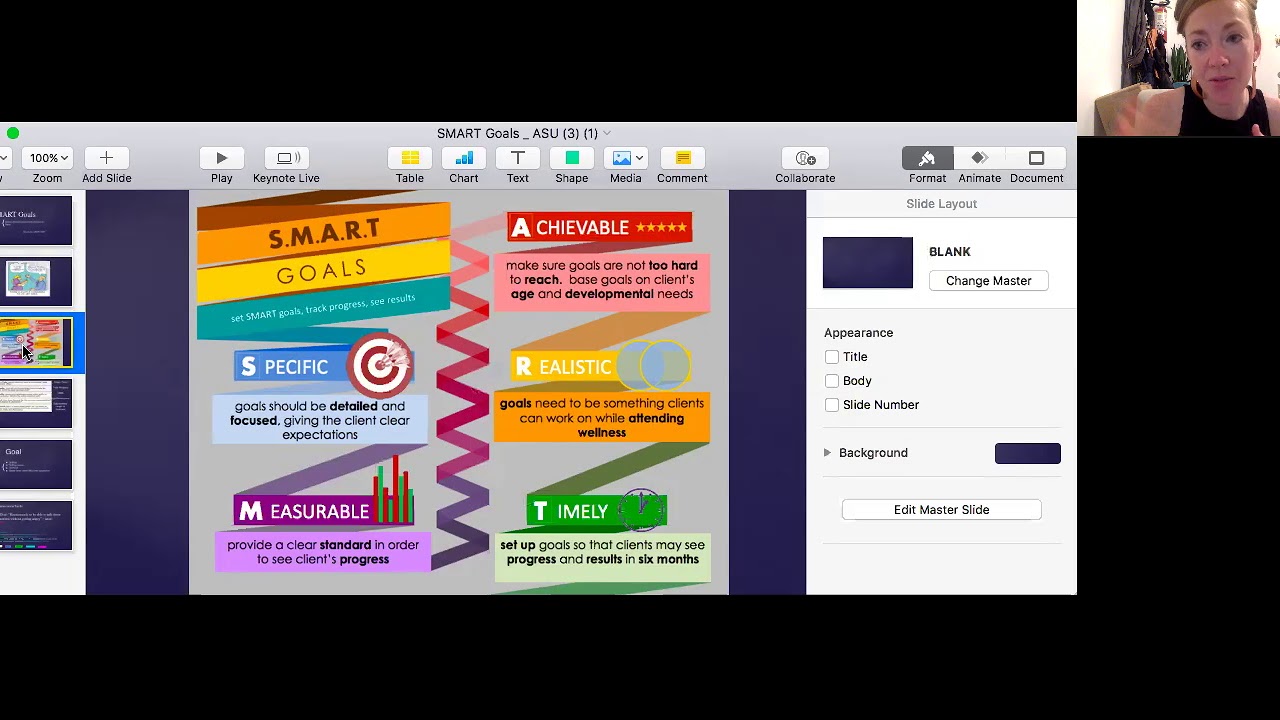Enable the Body checkbox
This screenshot has width=1280, height=720.
(x=832, y=381)
